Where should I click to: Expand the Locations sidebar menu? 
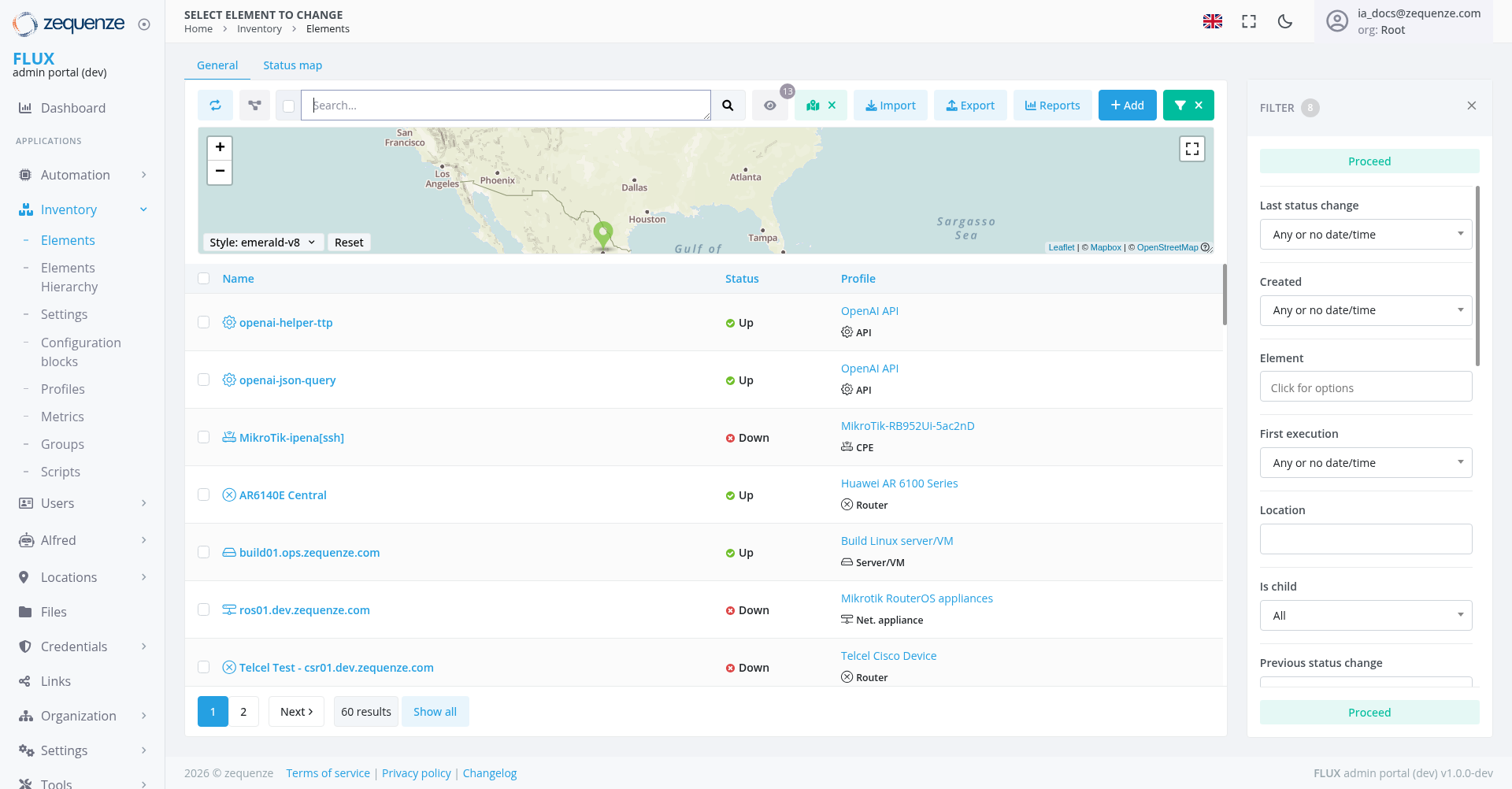coord(83,577)
